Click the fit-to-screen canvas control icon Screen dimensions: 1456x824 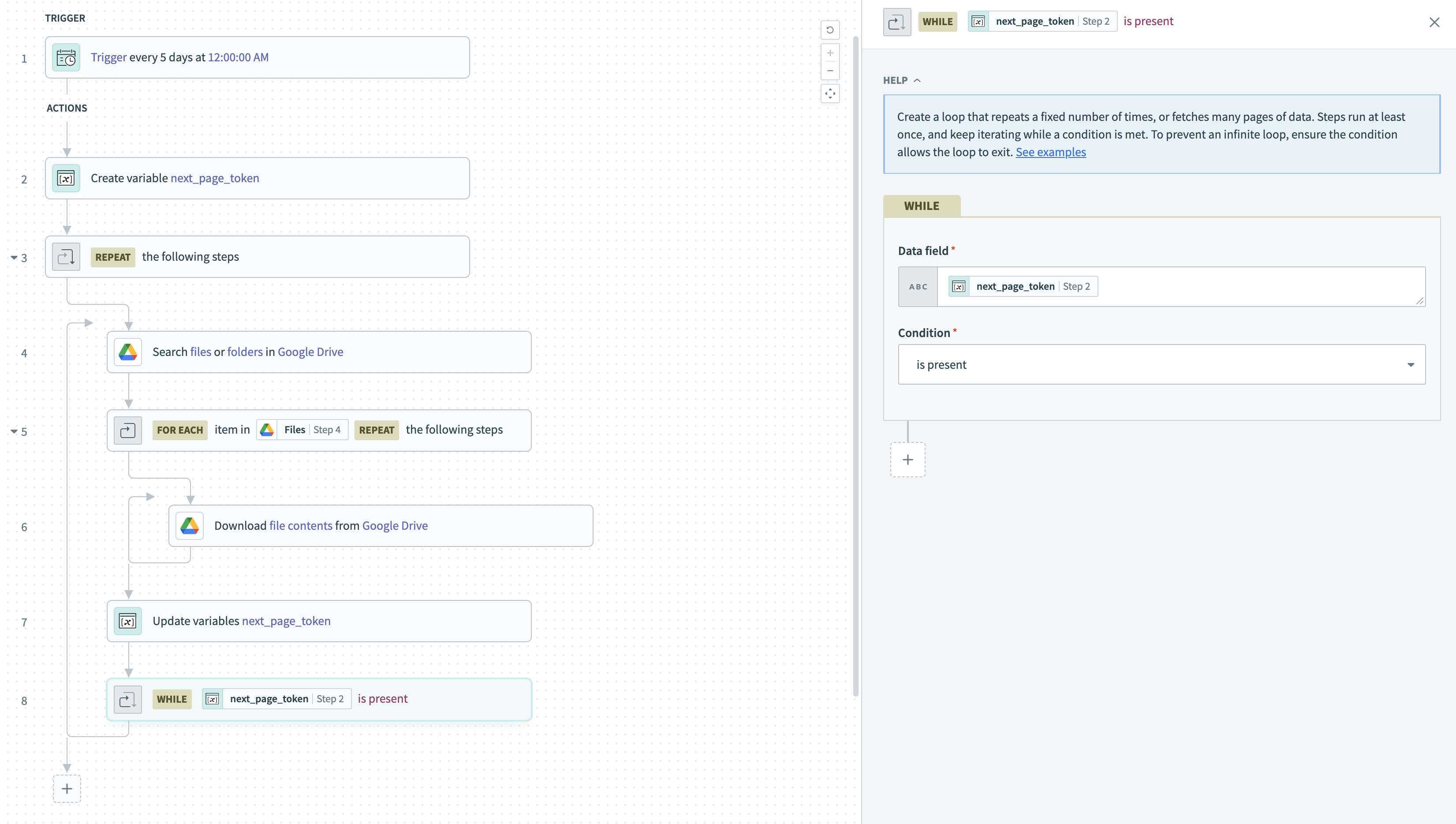831,94
